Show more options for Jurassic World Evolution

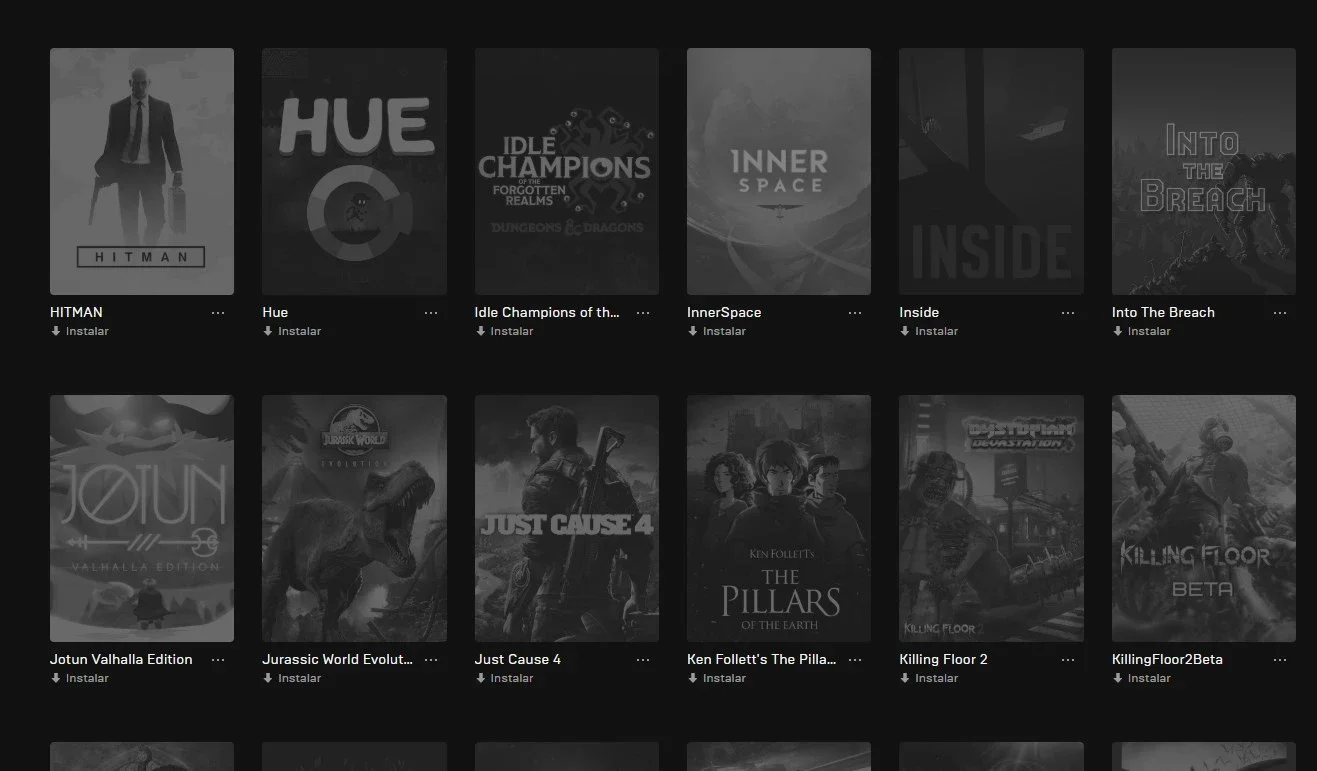tap(431, 660)
